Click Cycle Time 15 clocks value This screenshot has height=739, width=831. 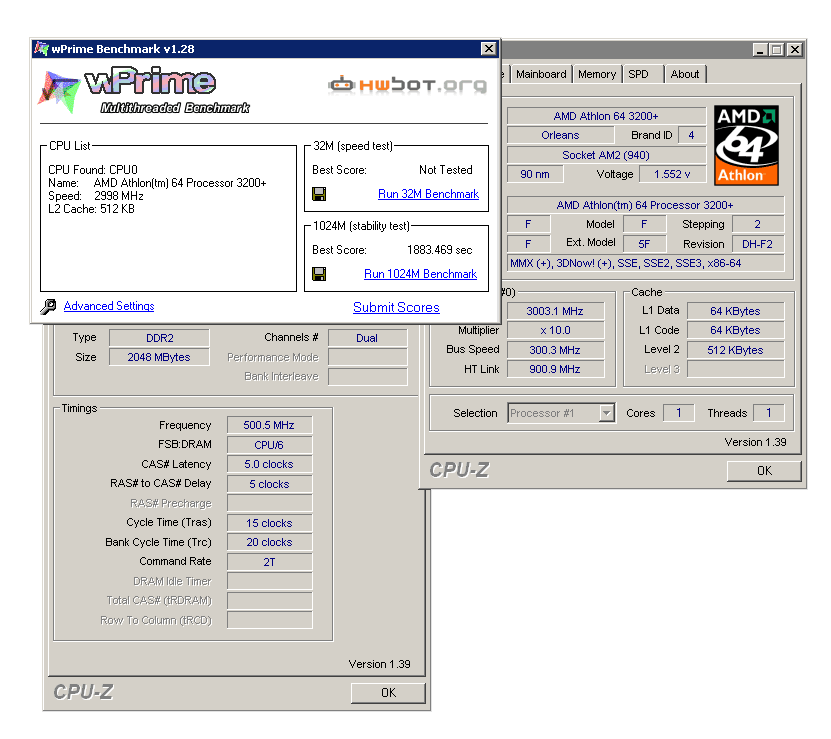point(269,523)
